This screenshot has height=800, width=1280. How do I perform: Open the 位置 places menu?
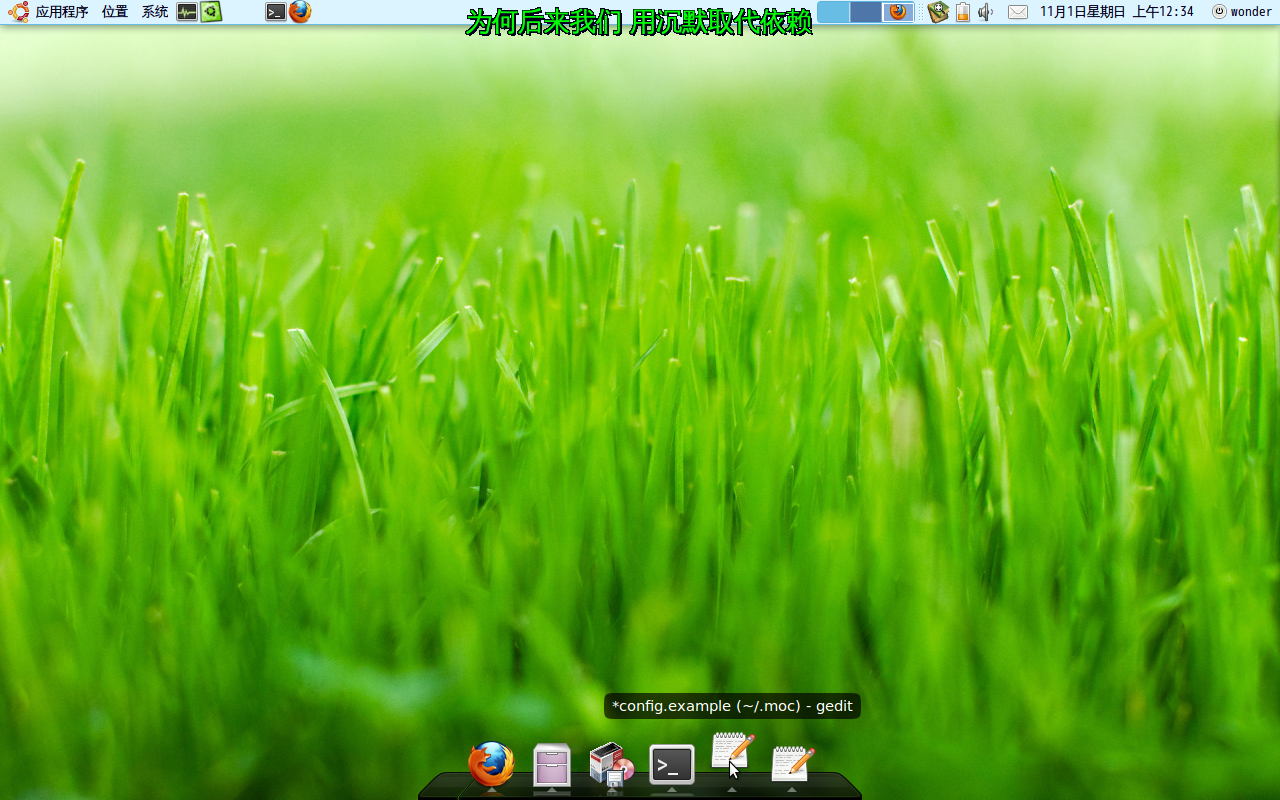point(115,12)
